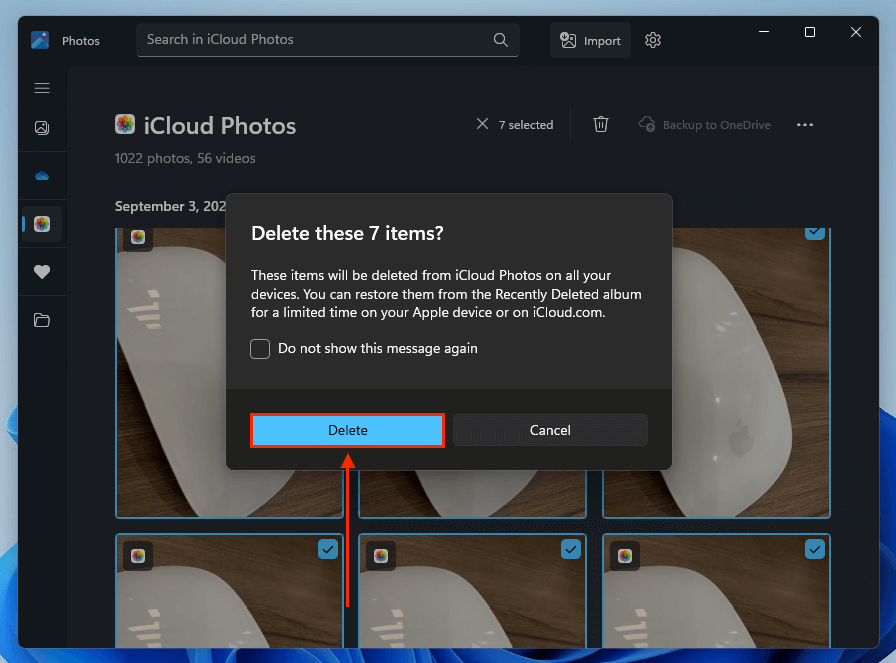Click the Photos app logo icon
The image size is (896, 663).
click(x=40, y=40)
